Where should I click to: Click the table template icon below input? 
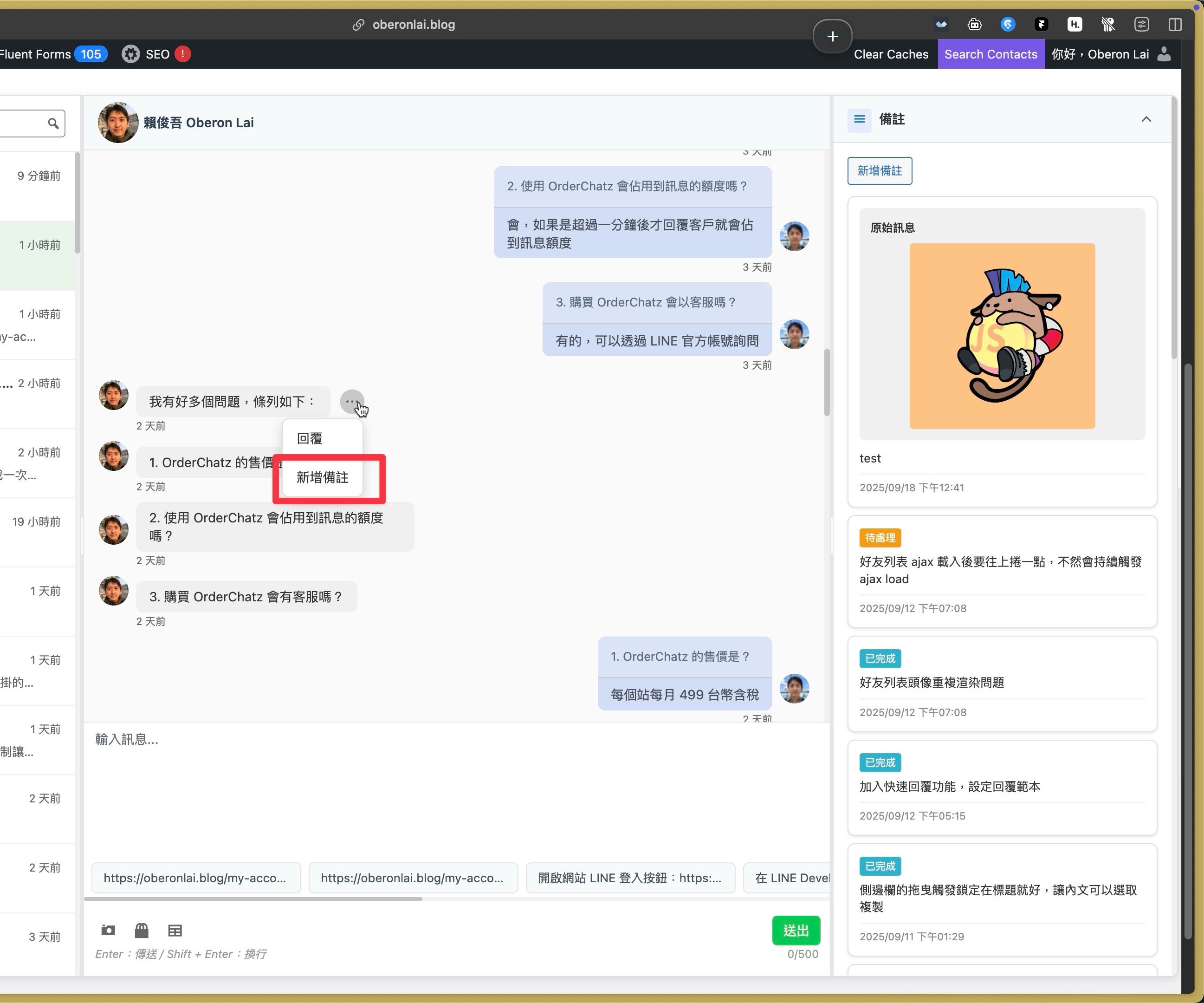[x=175, y=930]
